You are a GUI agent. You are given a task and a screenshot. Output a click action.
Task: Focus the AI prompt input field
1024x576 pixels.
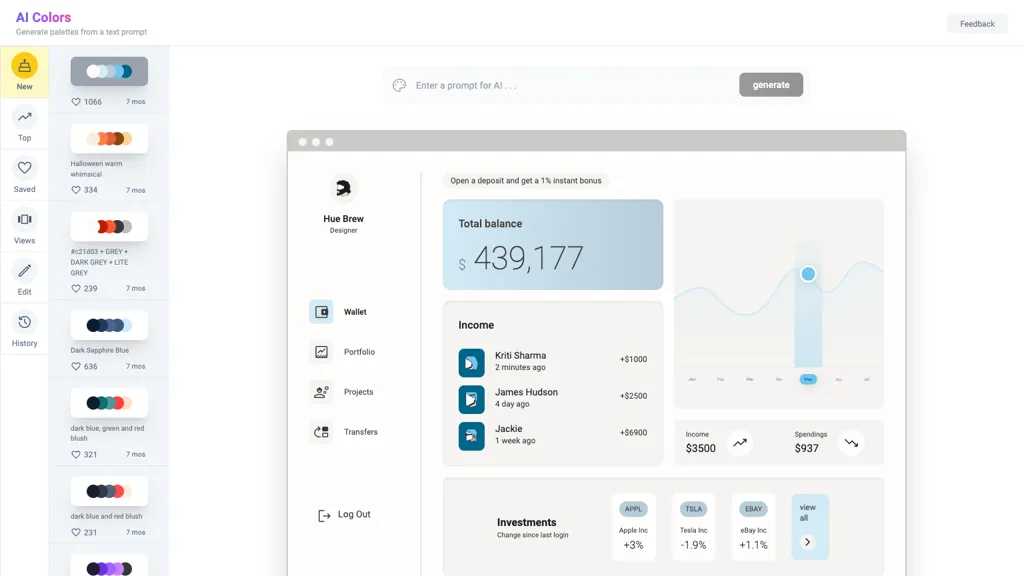click(x=570, y=86)
